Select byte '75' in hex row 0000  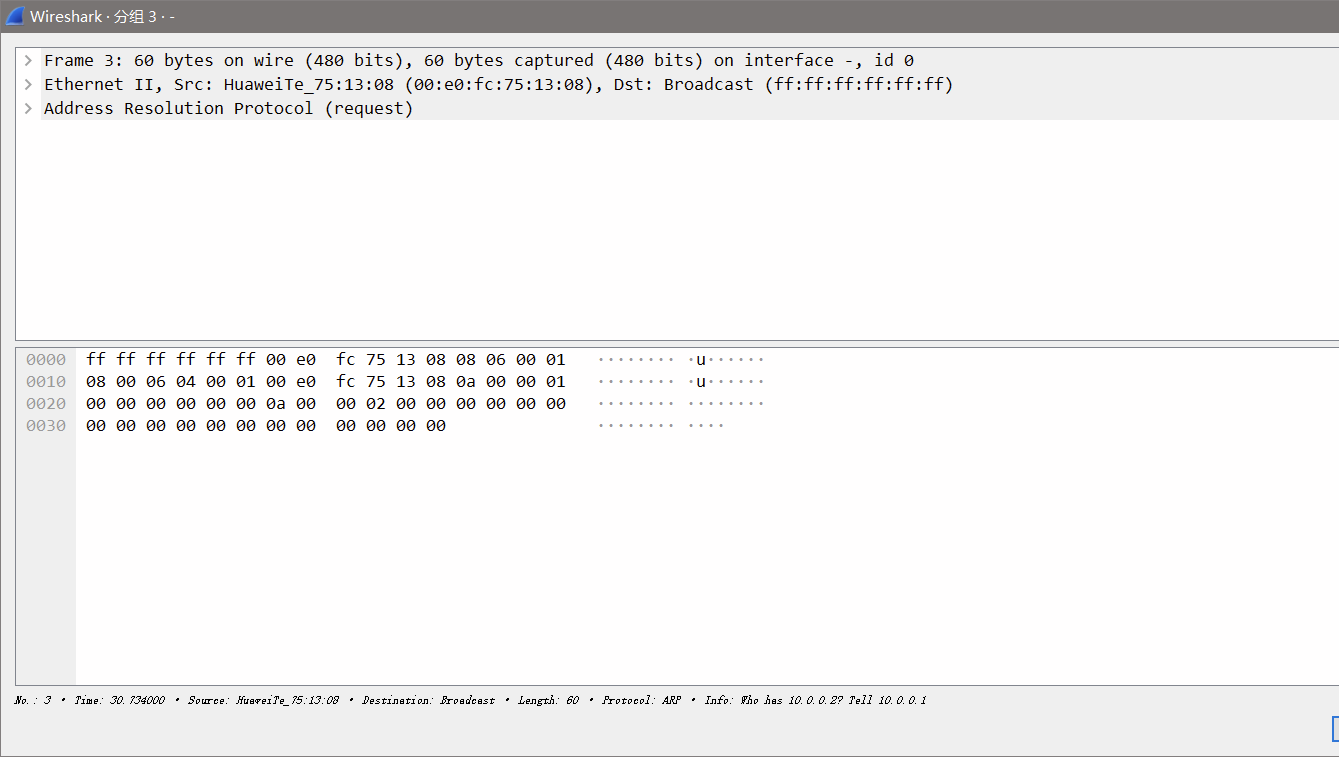(376, 360)
